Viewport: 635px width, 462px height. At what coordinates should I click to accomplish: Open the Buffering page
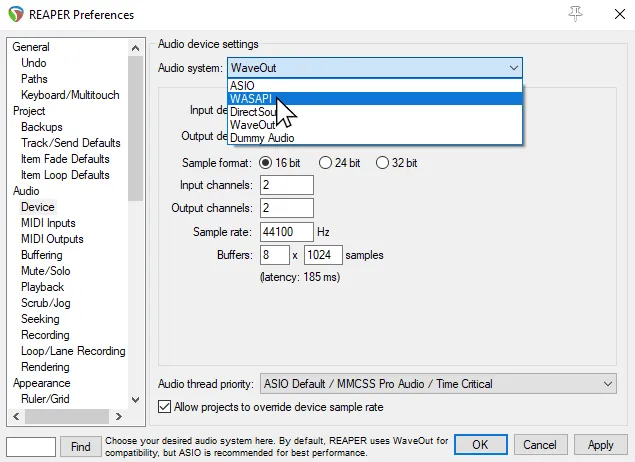42,255
